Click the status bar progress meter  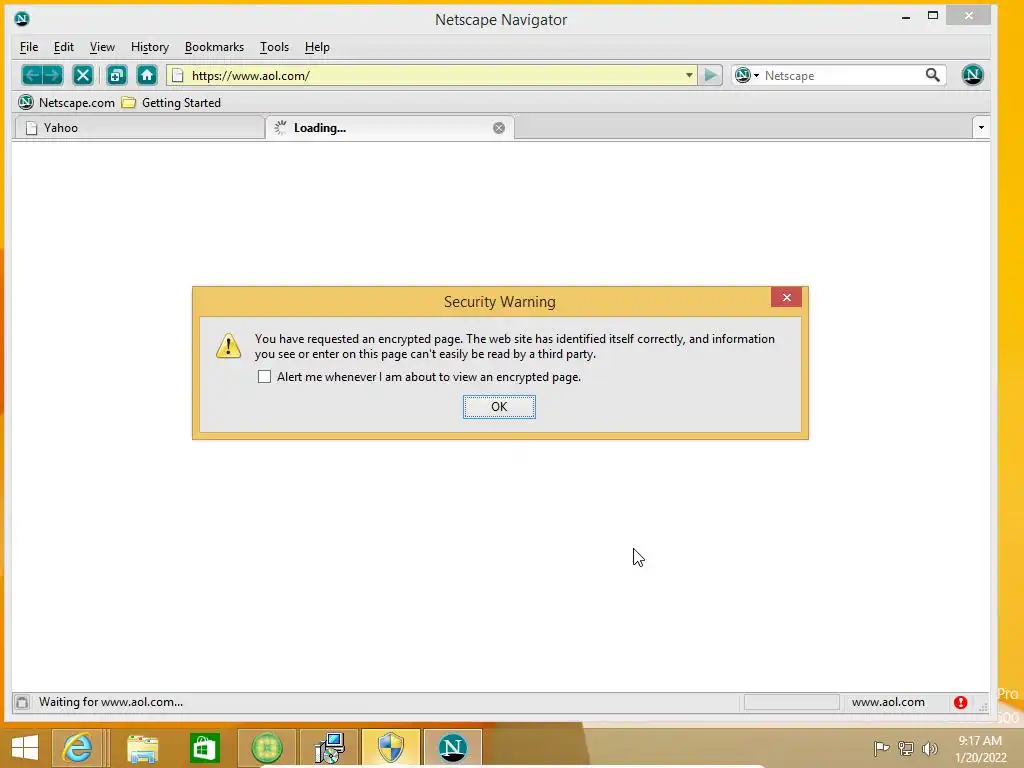tap(792, 702)
